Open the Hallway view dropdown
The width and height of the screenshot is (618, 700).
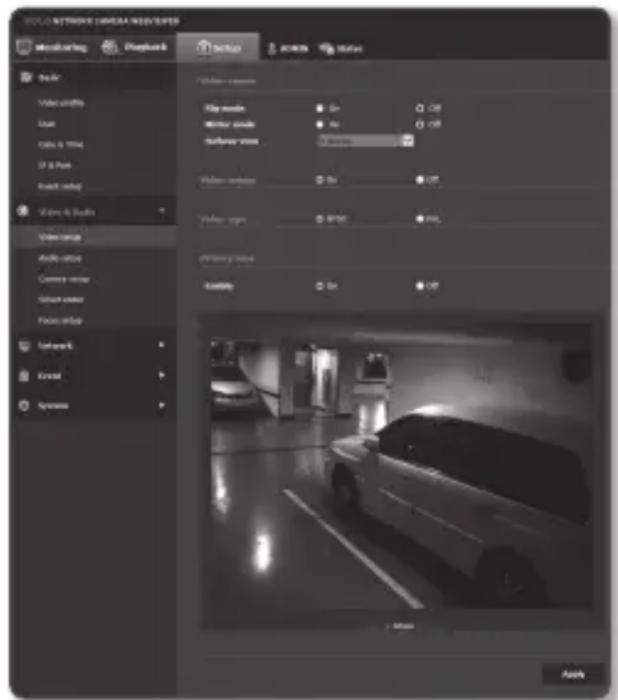pyautogui.click(x=365, y=141)
